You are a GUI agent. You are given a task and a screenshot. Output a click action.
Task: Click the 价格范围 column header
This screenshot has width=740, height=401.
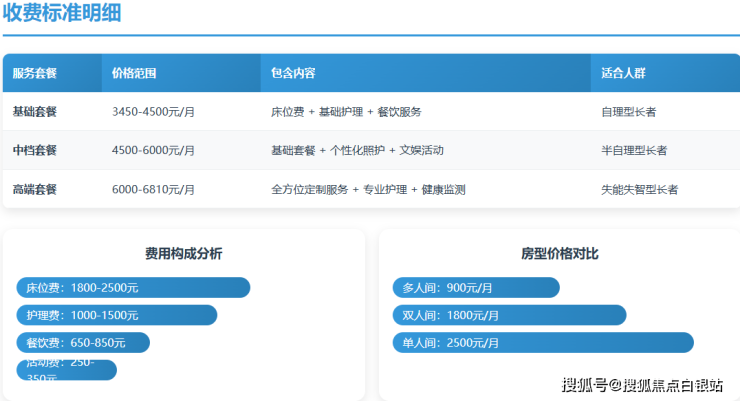click(x=134, y=73)
